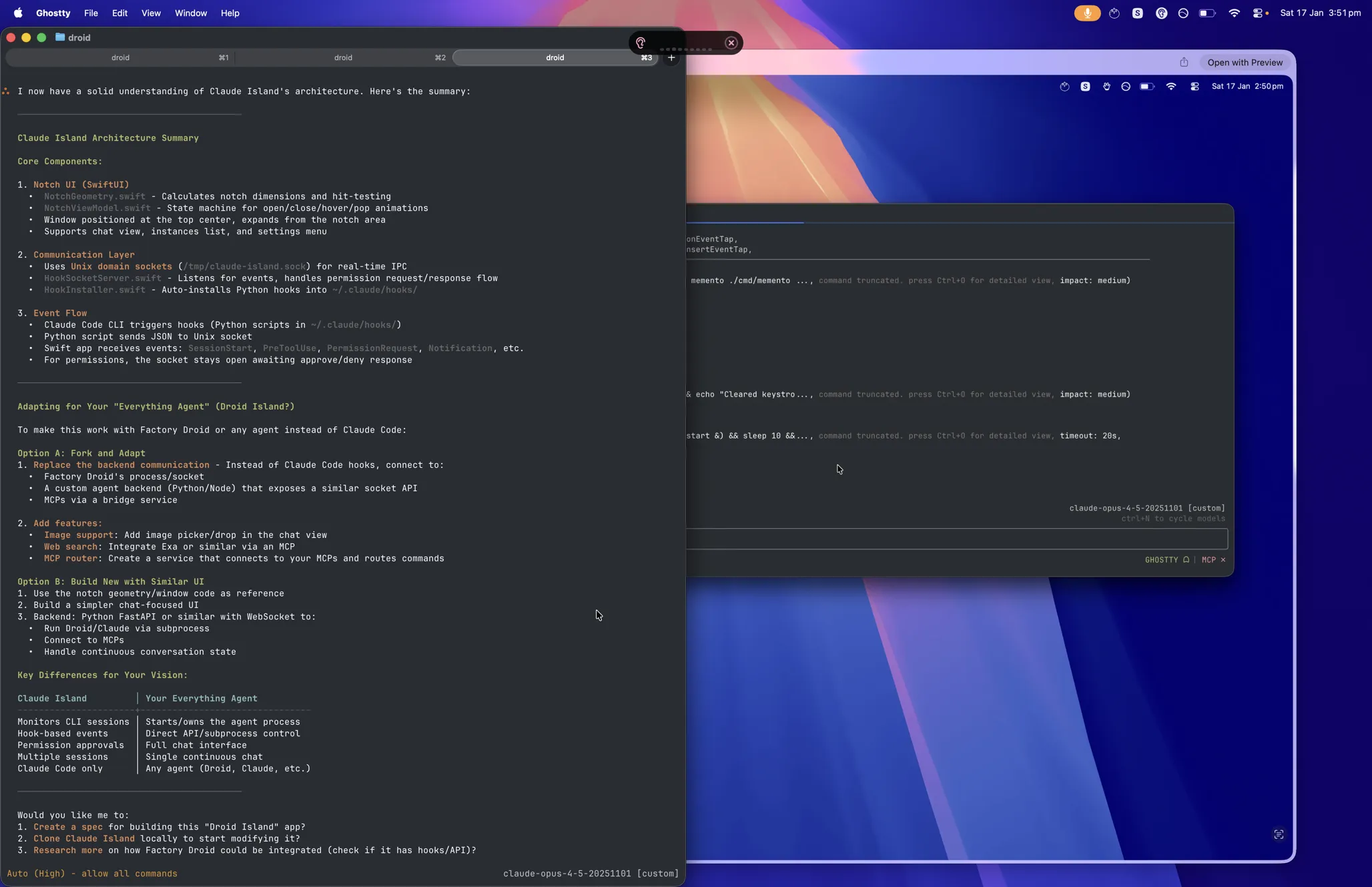Click the Open with Preview button

[1245, 62]
